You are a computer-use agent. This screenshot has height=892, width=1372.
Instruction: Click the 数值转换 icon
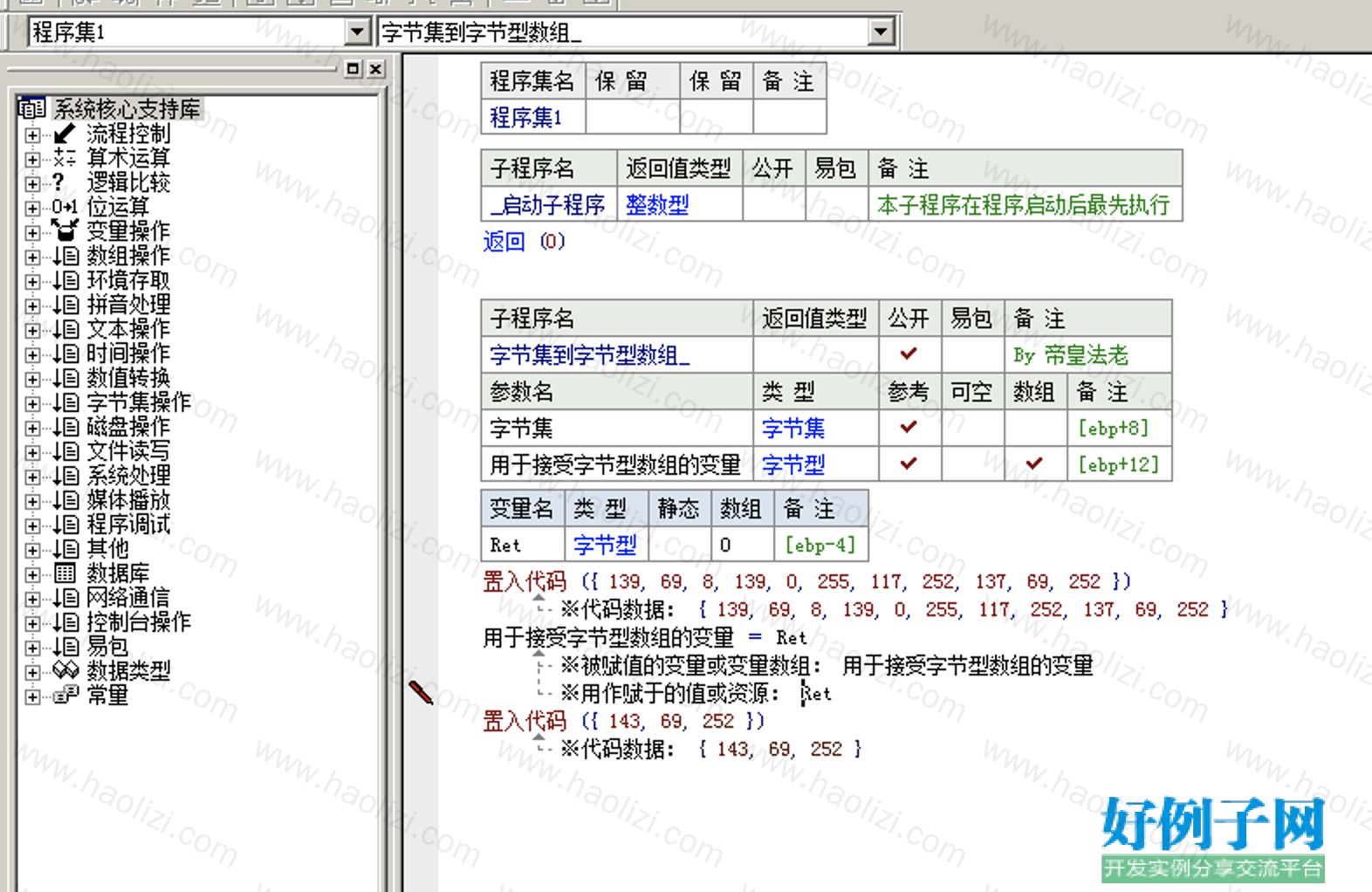coord(65,378)
